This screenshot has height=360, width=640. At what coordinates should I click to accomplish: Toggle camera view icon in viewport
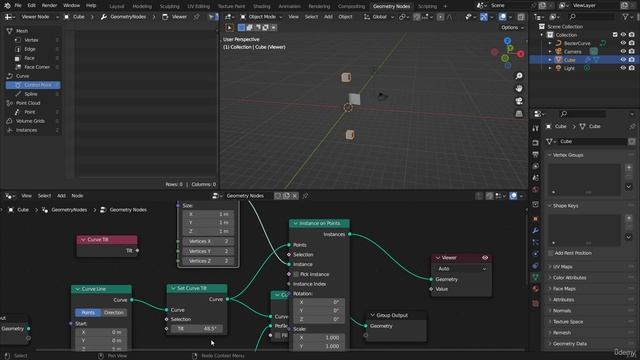pos(519,101)
